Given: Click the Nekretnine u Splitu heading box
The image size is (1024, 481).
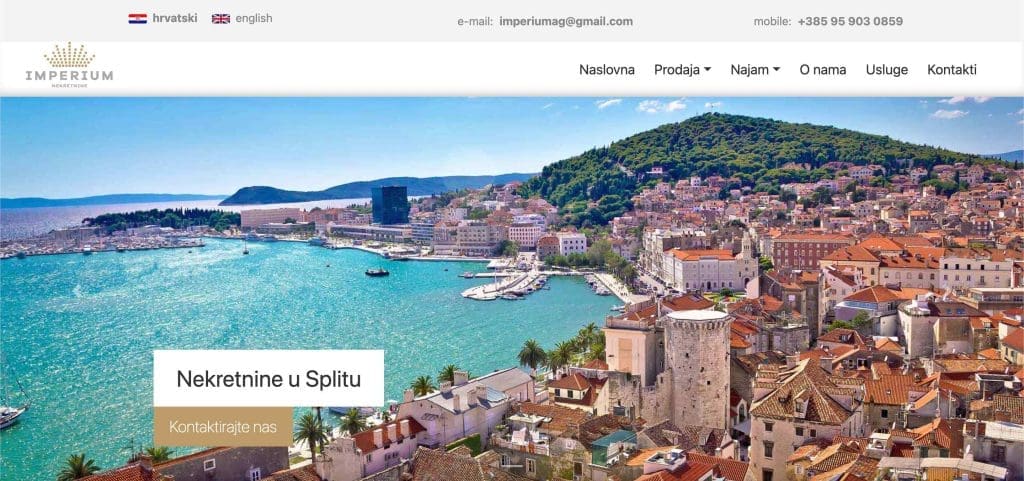Looking at the screenshot, I should [x=268, y=379].
